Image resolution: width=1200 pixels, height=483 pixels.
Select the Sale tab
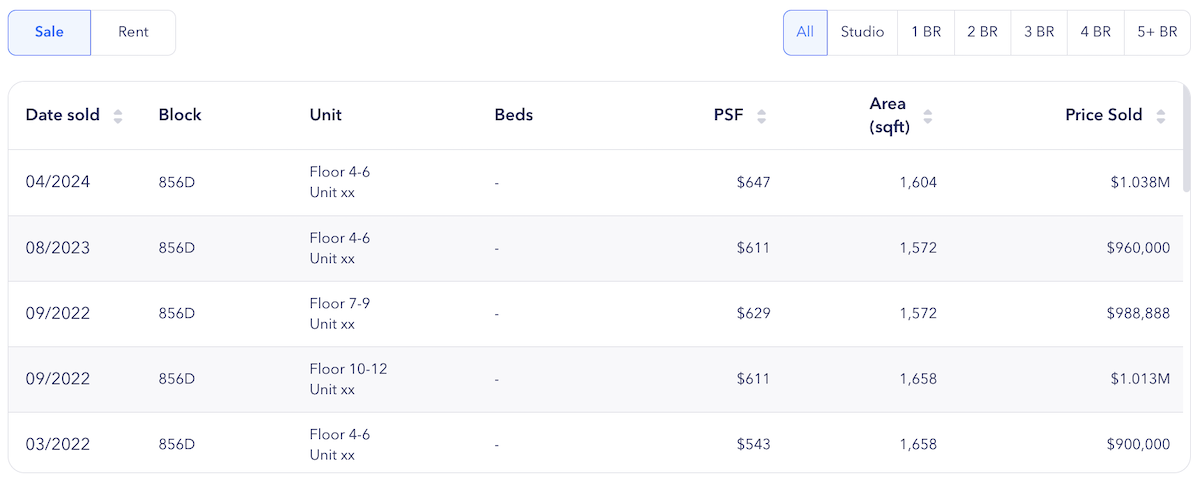coord(49,32)
